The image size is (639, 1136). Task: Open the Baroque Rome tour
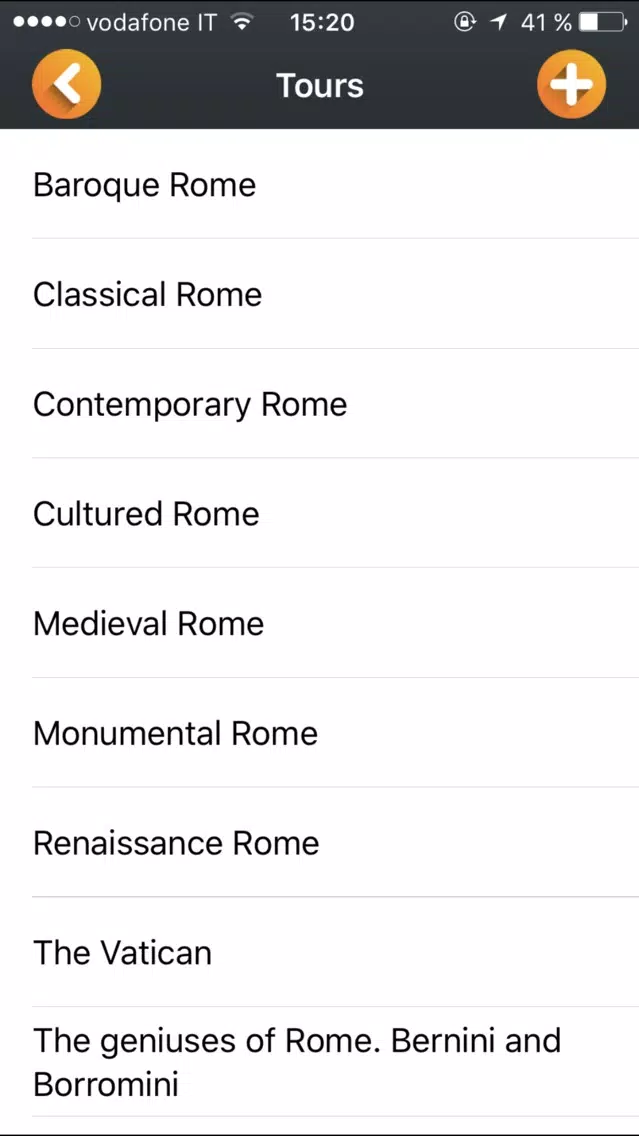tap(144, 185)
